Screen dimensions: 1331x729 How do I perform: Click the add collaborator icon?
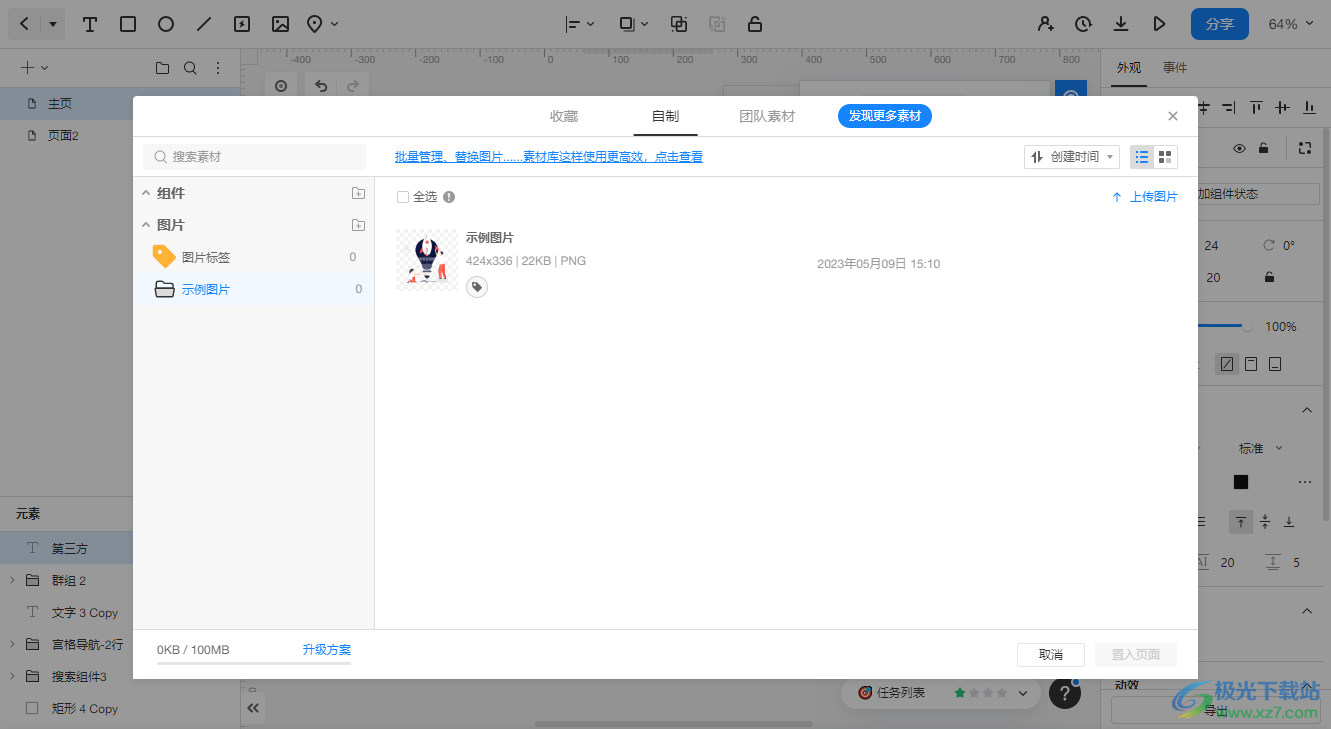(1045, 23)
